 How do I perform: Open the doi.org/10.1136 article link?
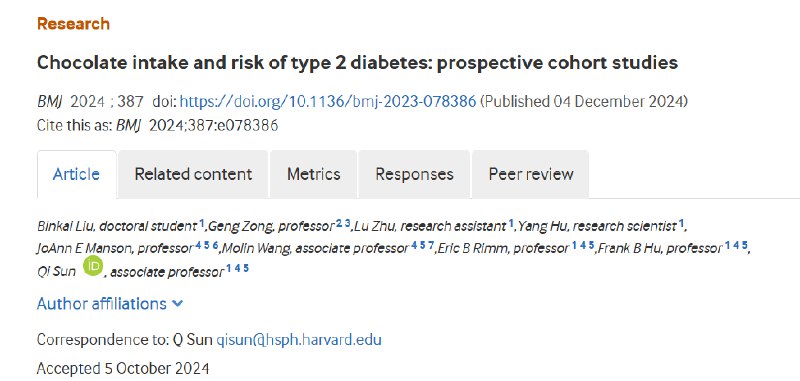(328, 101)
